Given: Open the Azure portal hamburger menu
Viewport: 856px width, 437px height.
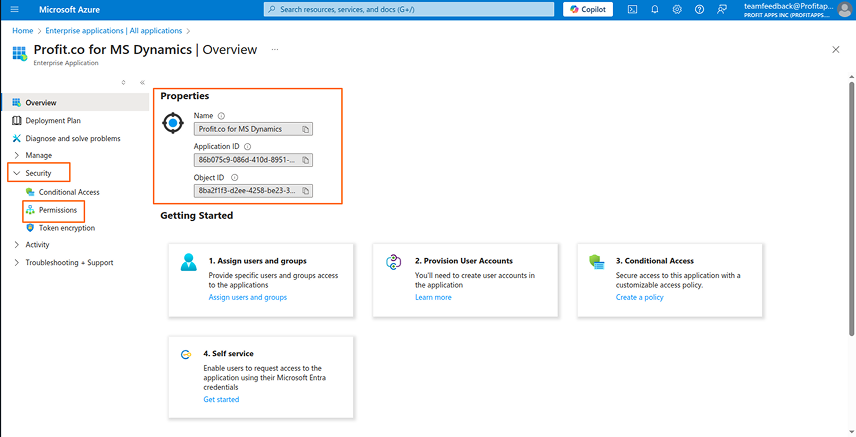Looking at the screenshot, I should pos(15,10).
